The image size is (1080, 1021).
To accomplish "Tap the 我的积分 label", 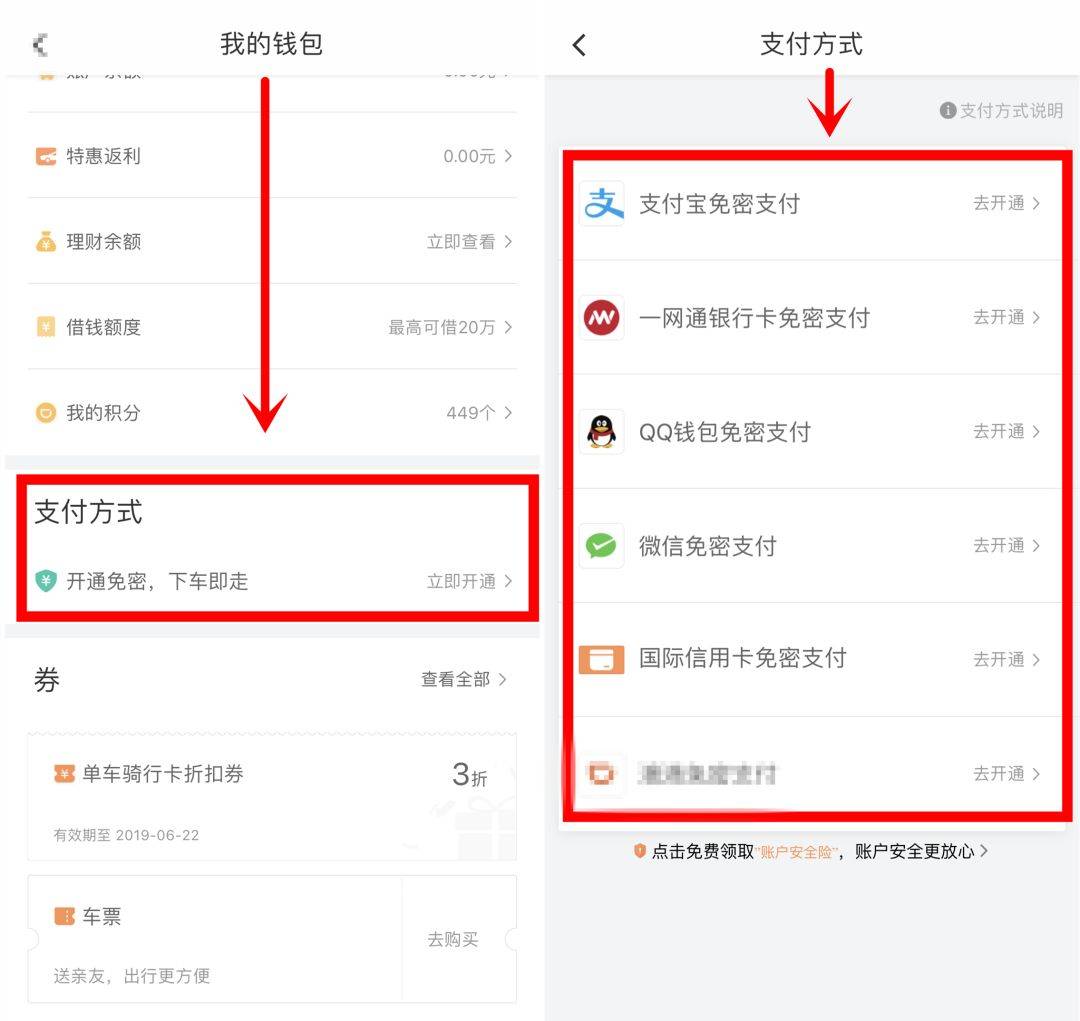I will [x=103, y=413].
